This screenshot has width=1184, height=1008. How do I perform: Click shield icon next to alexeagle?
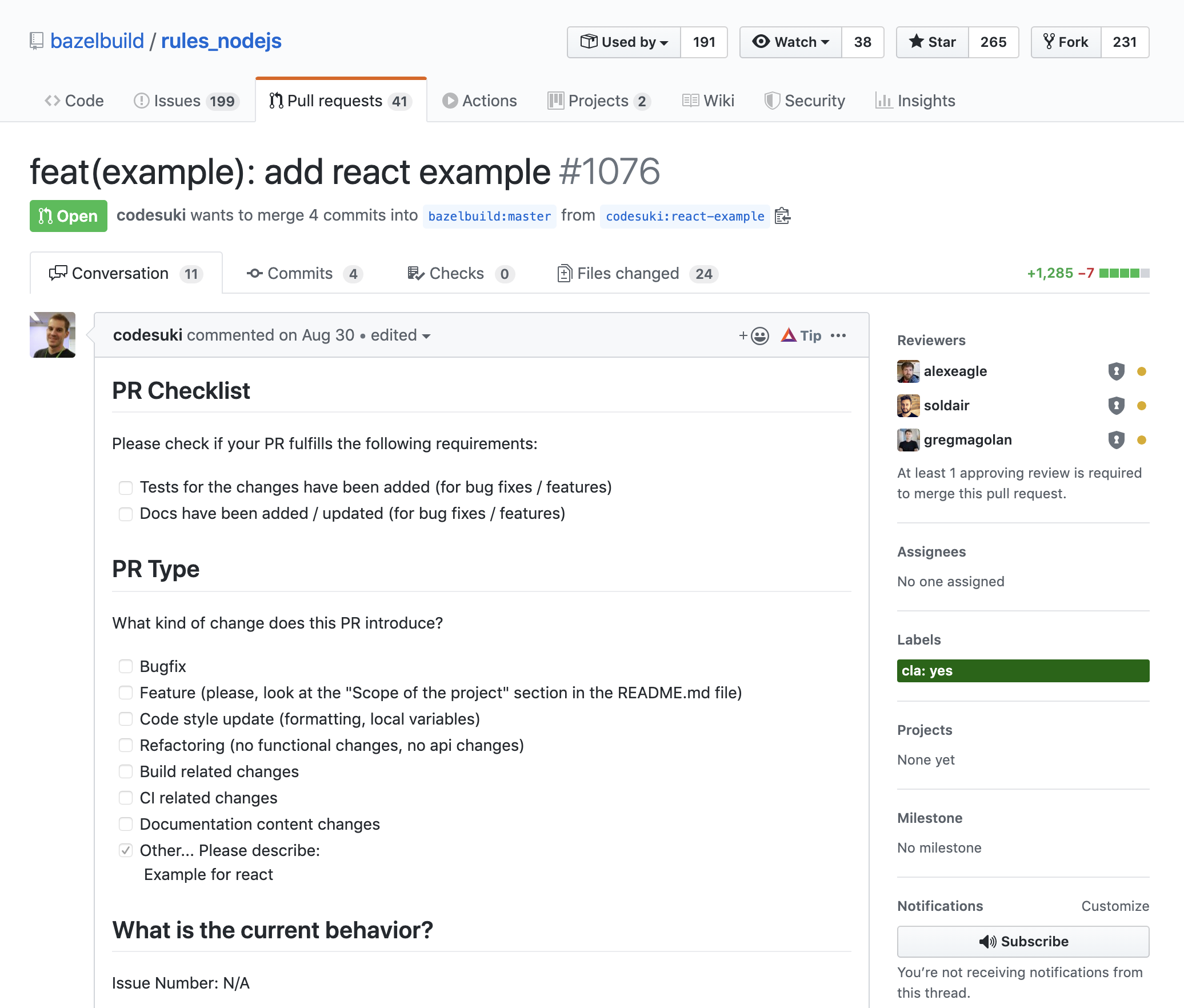coord(1116,371)
